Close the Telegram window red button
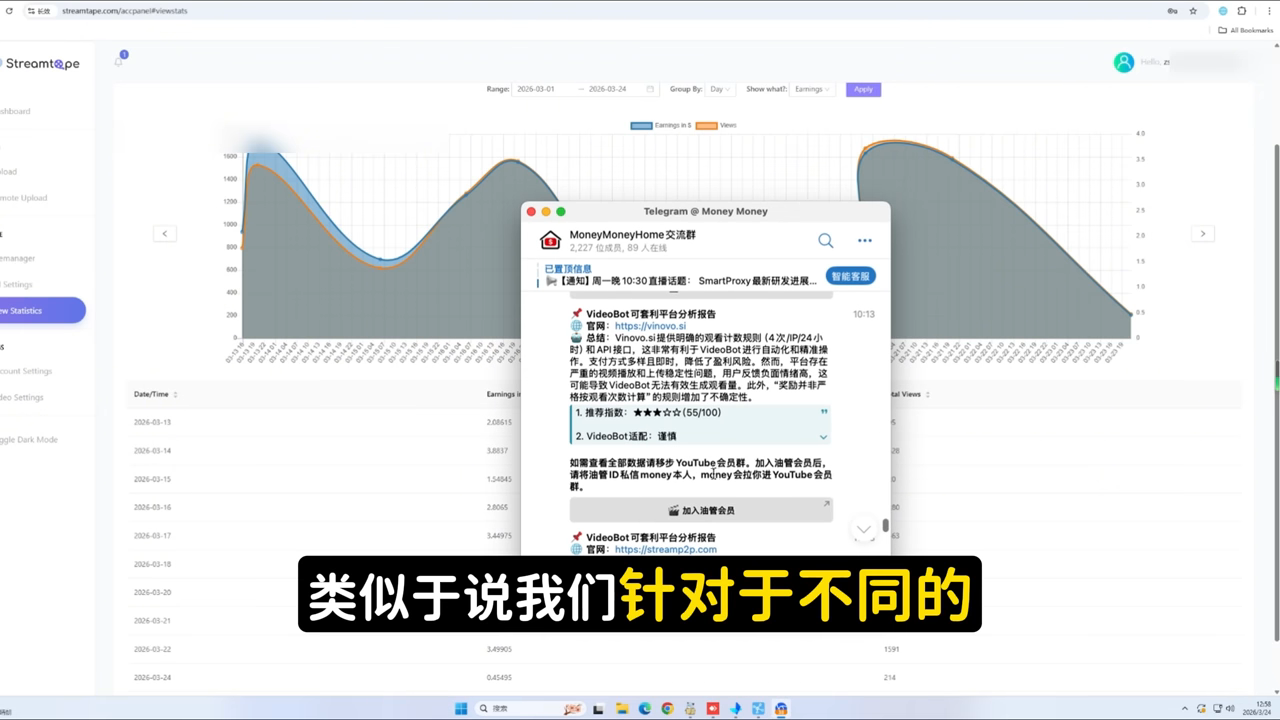 click(x=531, y=211)
